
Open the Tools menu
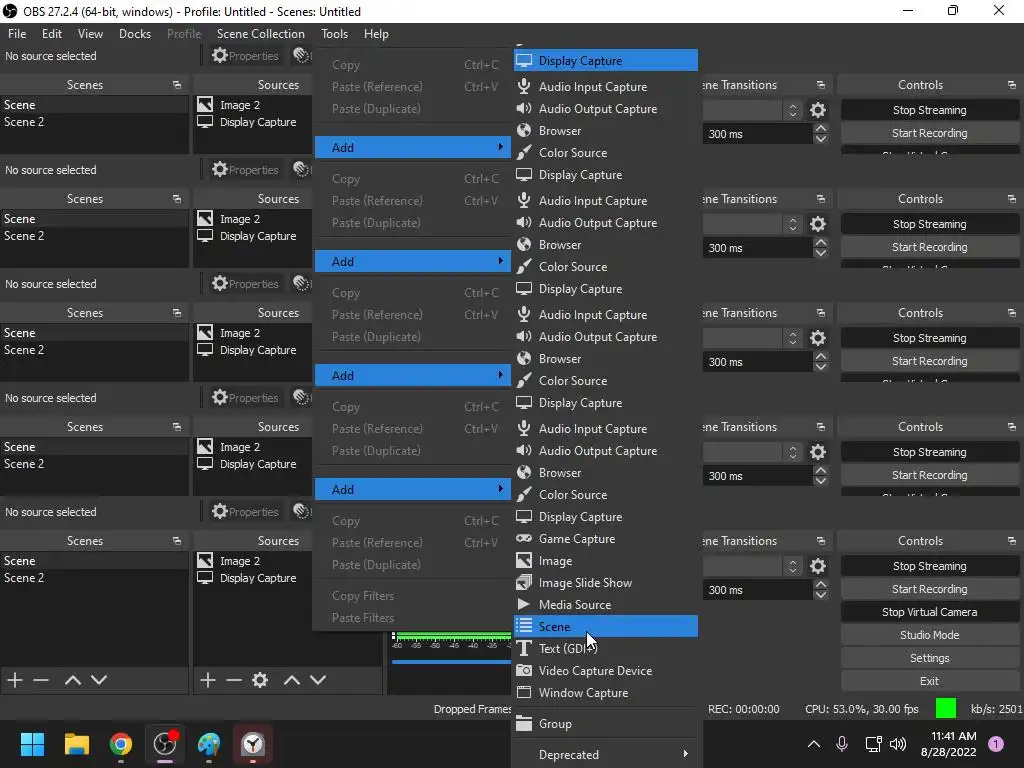click(x=334, y=34)
